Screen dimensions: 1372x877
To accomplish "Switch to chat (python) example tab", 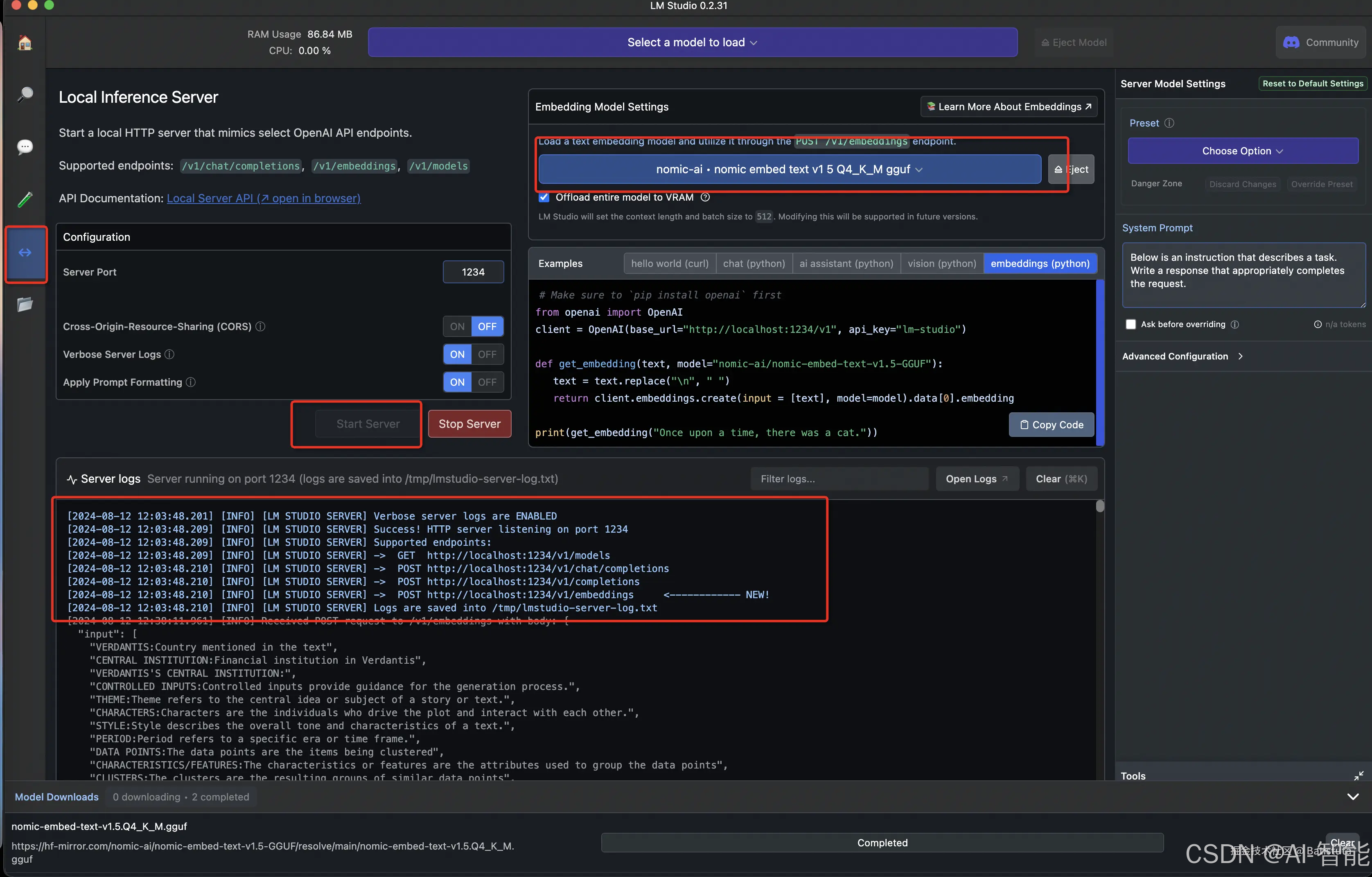I will click(753, 263).
